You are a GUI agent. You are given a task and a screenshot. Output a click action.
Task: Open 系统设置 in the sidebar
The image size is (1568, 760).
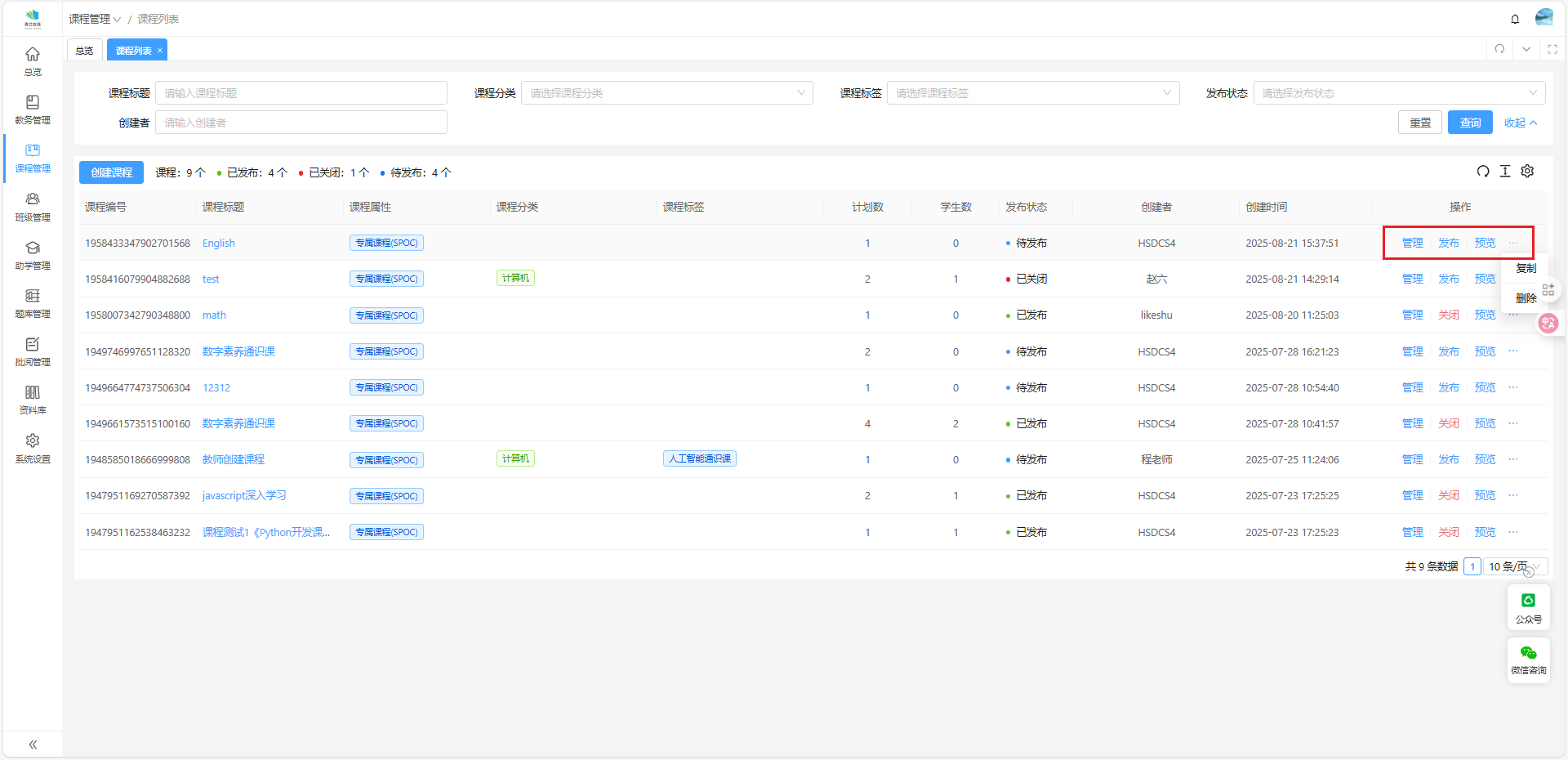(33, 449)
